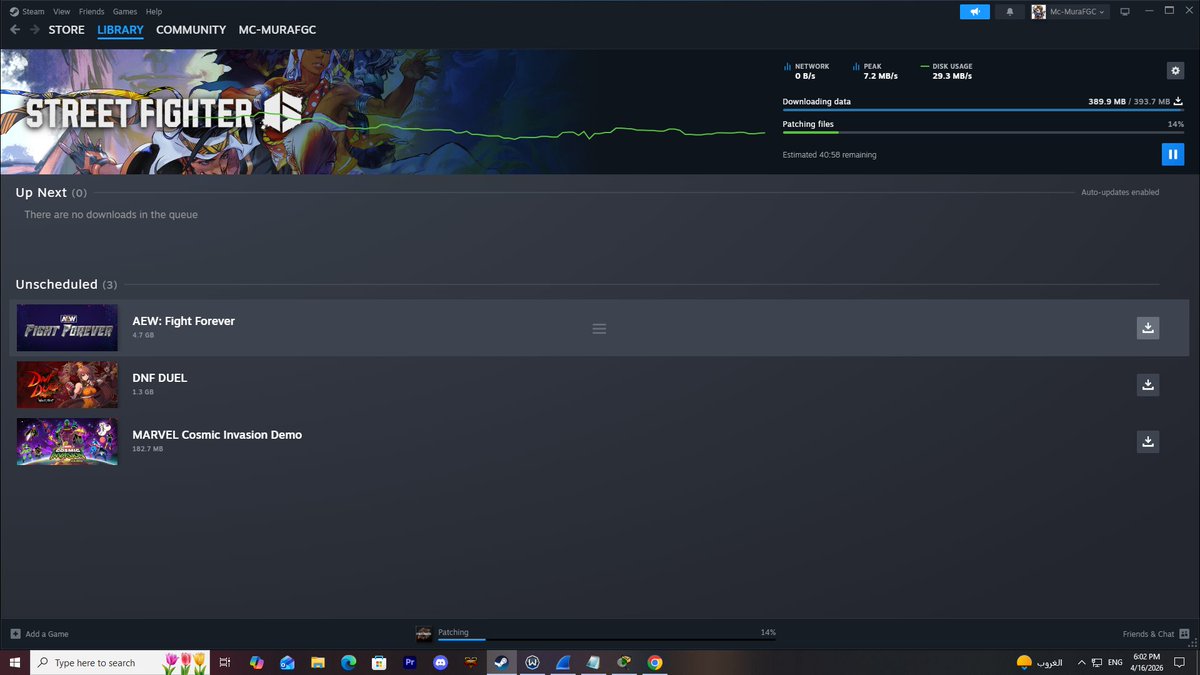Open Microsoft Edge from the taskbar
This screenshot has height=675, width=1200.
pos(348,662)
